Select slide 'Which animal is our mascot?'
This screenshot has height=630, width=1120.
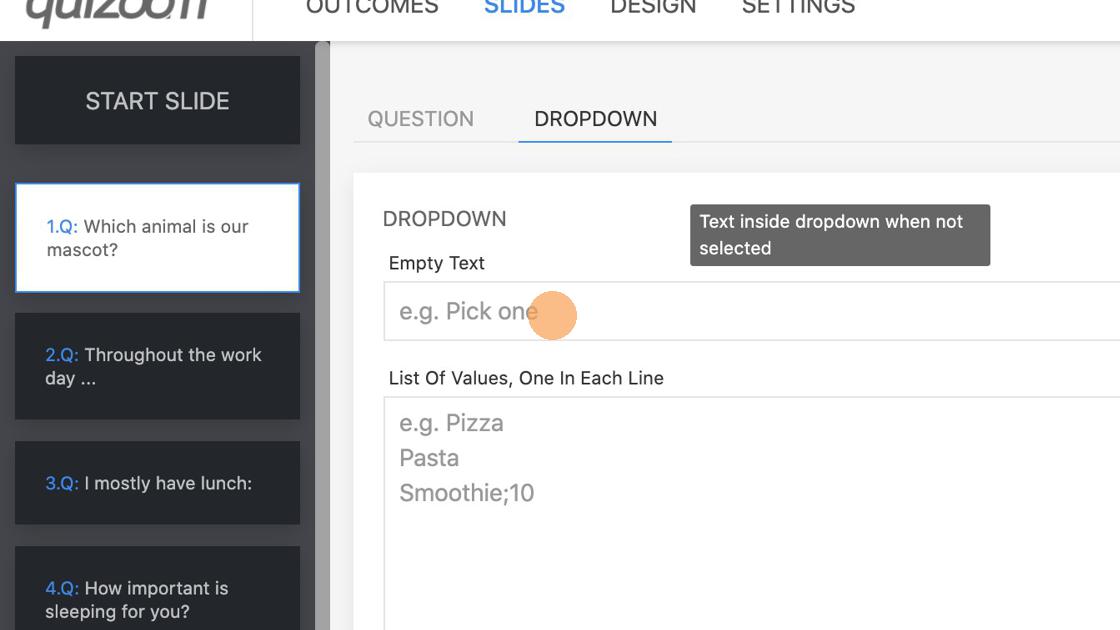point(157,238)
